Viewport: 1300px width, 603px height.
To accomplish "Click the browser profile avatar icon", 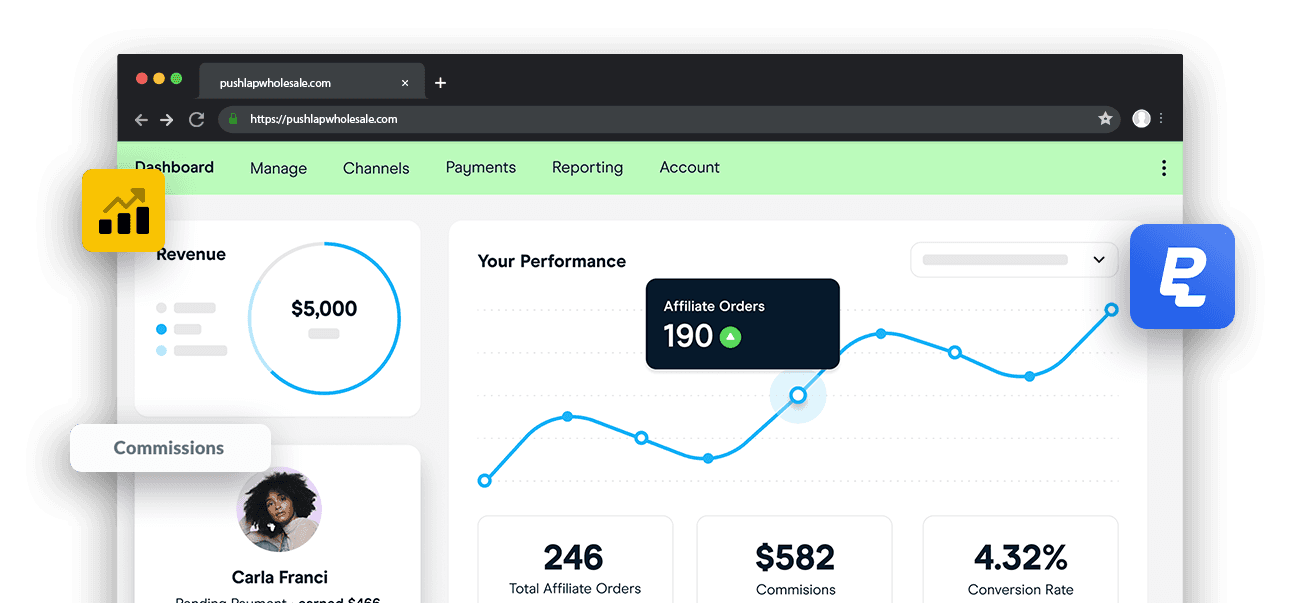I will click(x=1140, y=118).
